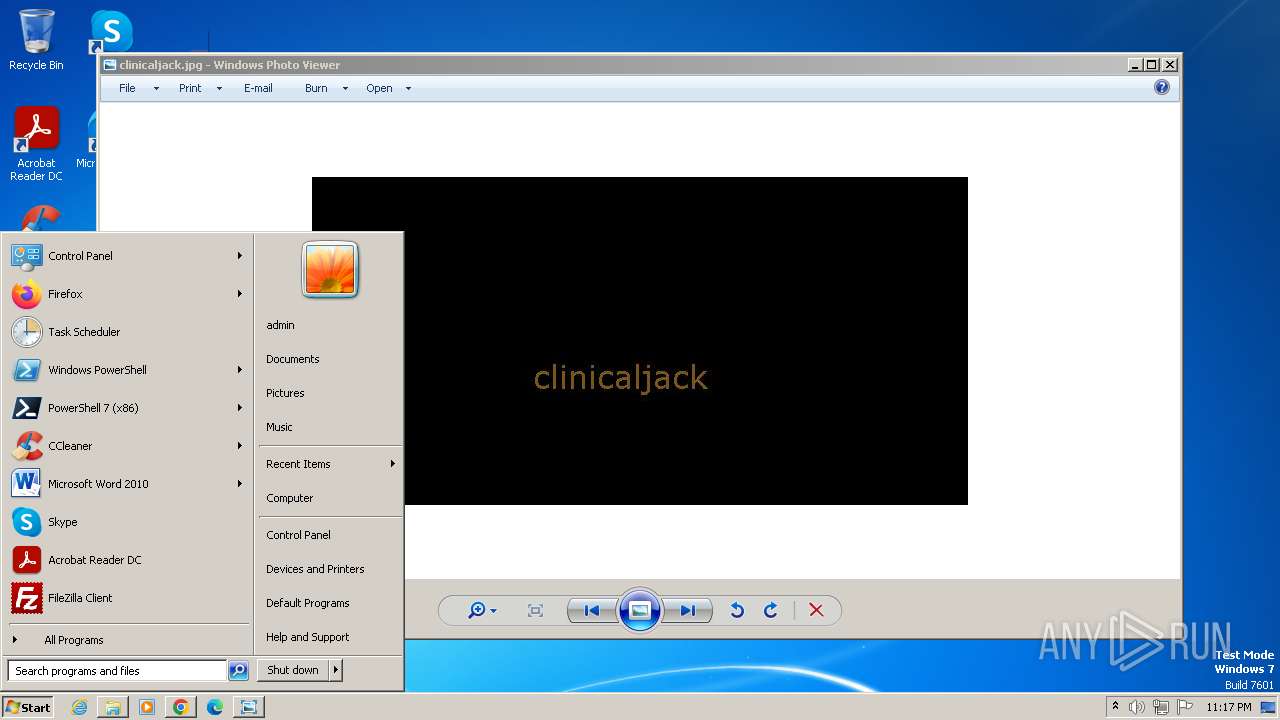
Task: Expand the Windows PowerShell jump list arrow
Action: coord(240,370)
